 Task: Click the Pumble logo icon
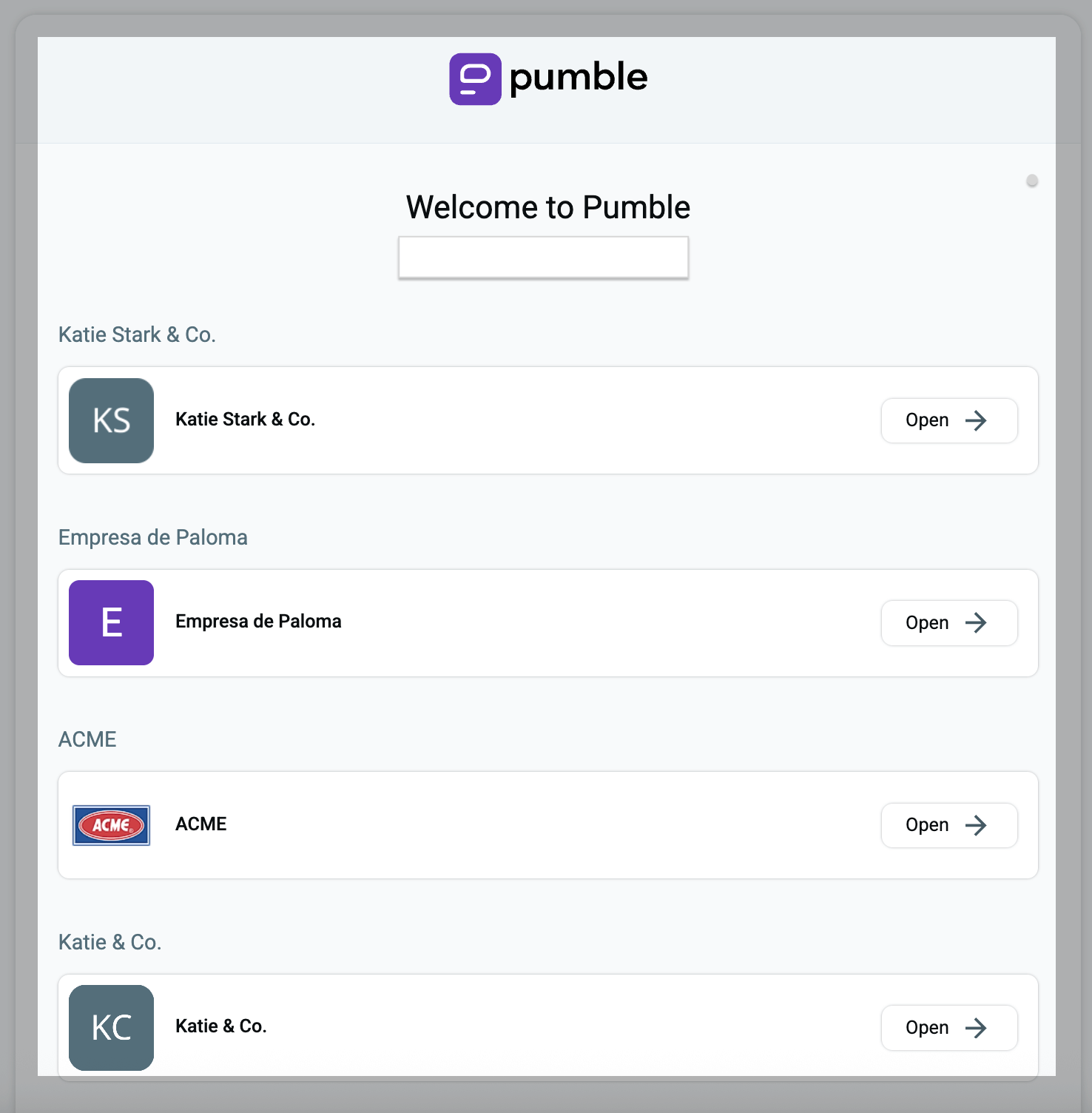coord(476,78)
